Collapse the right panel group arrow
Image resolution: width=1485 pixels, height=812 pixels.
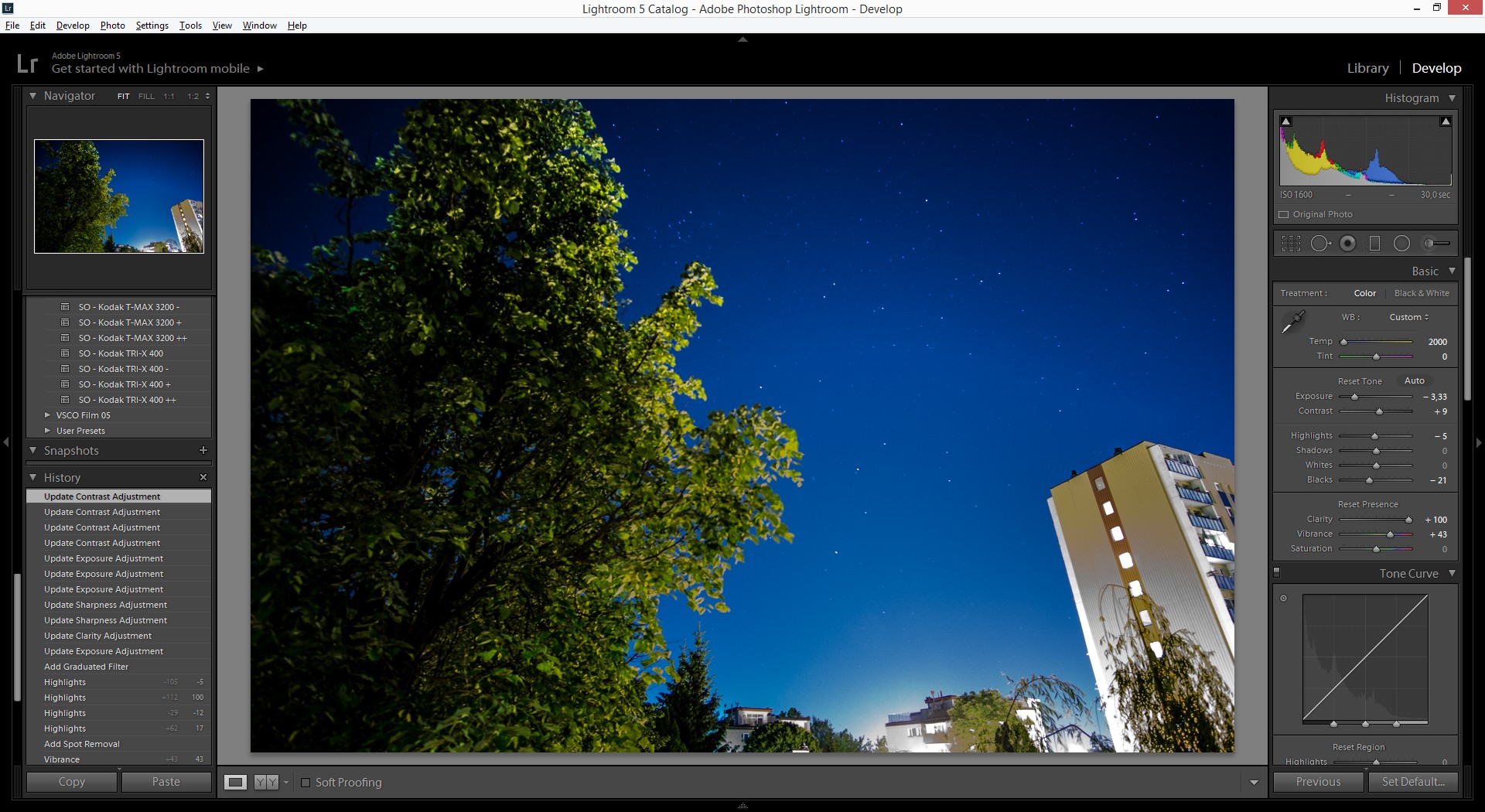pos(1479,442)
